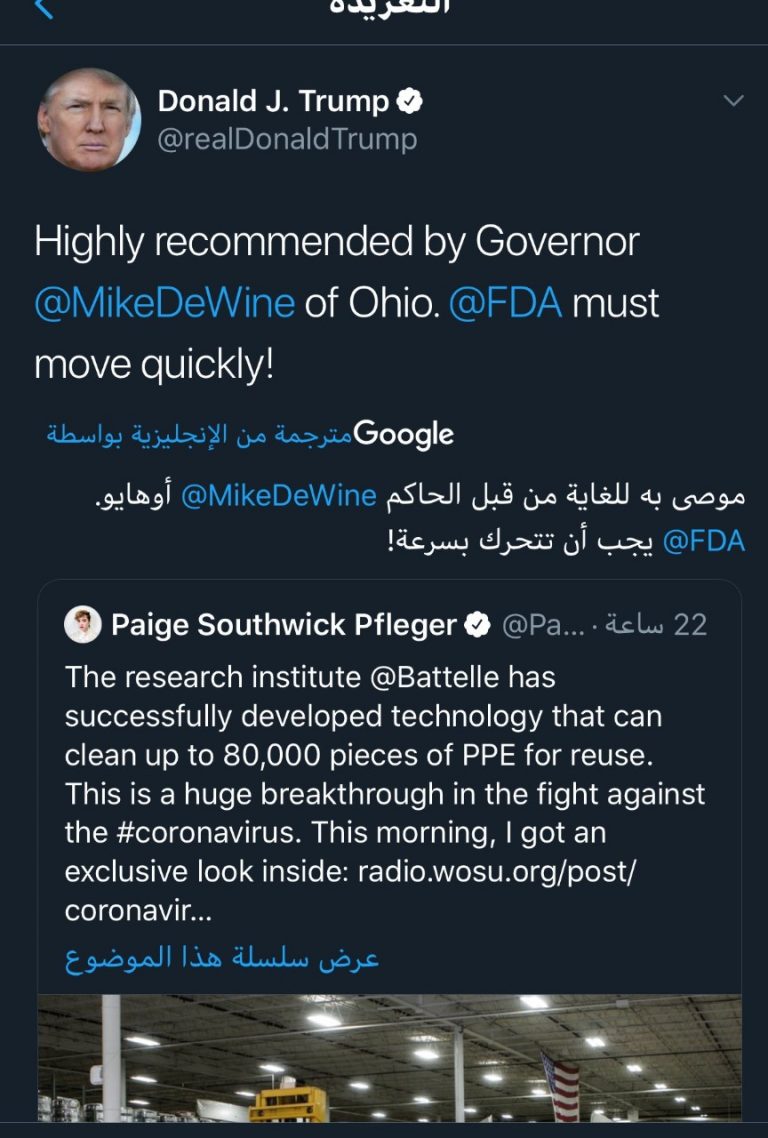Viewport: 768px width, 1138px height.
Task: Tap the tweet page title in header
Action: (390, 8)
